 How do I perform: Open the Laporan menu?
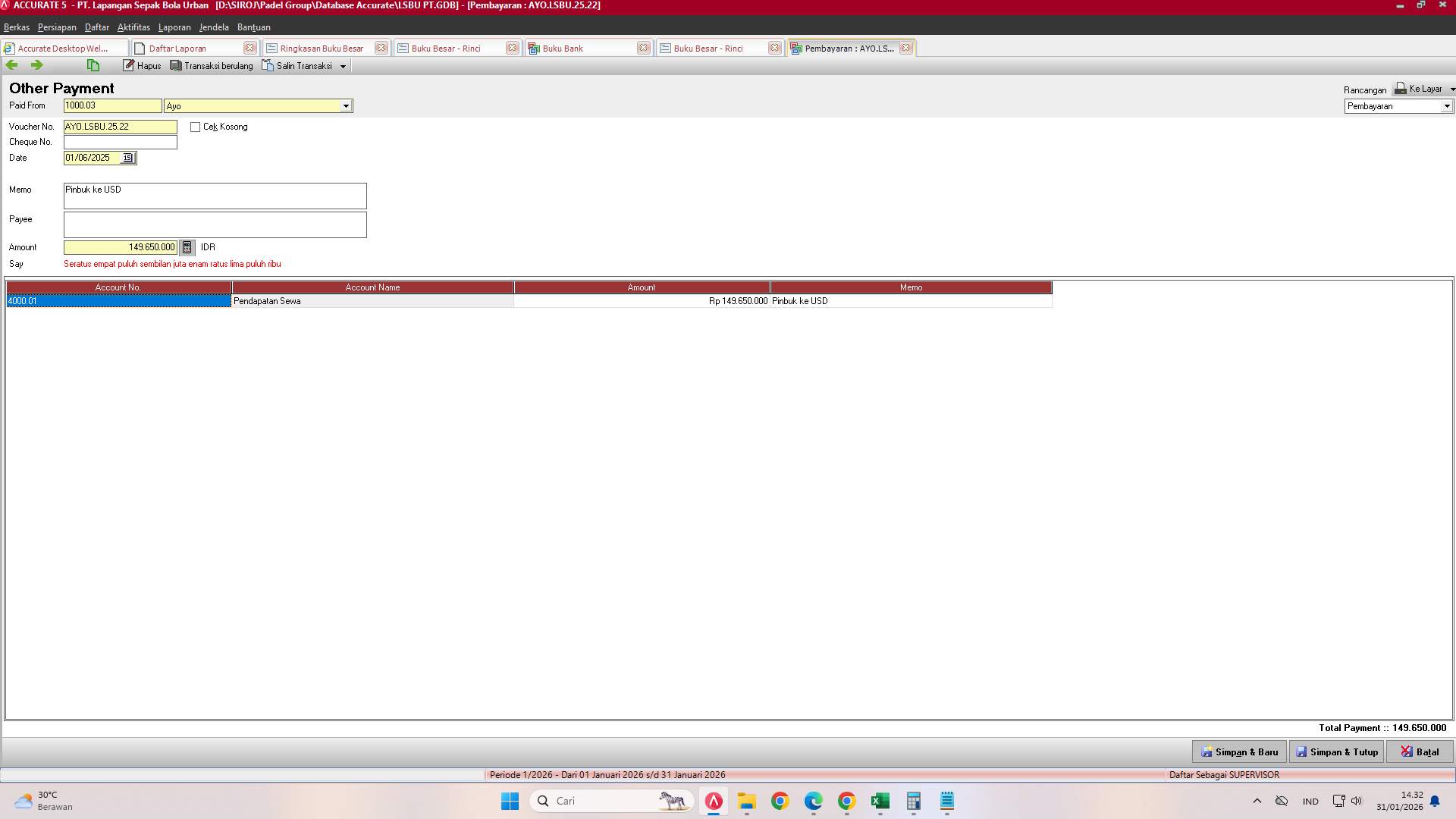coord(174,27)
